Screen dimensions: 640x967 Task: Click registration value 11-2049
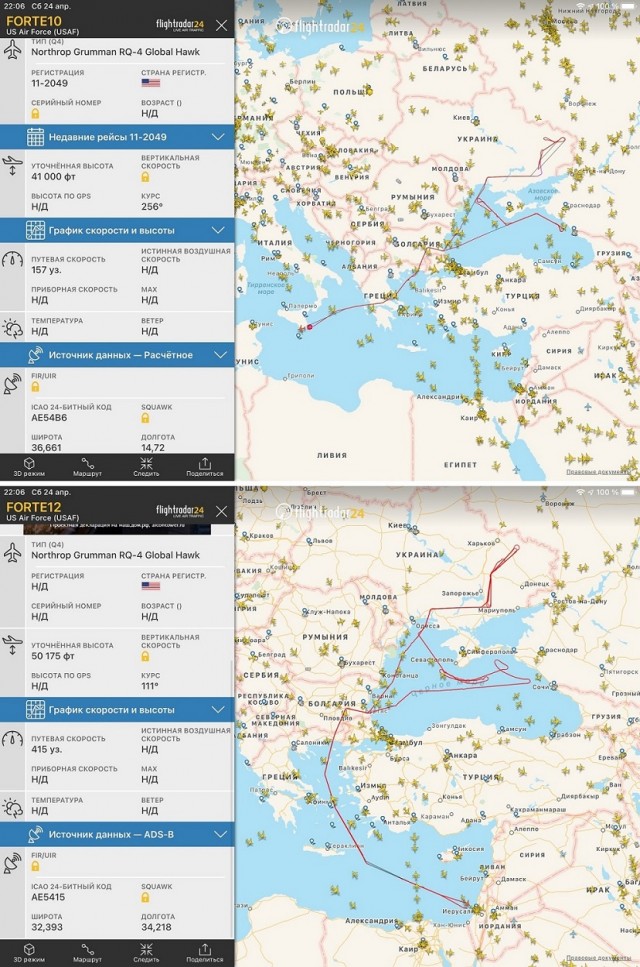tap(49, 83)
